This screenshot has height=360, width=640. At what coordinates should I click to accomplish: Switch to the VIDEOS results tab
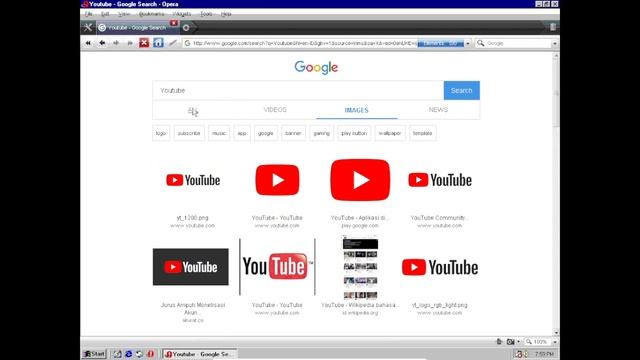click(x=275, y=110)
